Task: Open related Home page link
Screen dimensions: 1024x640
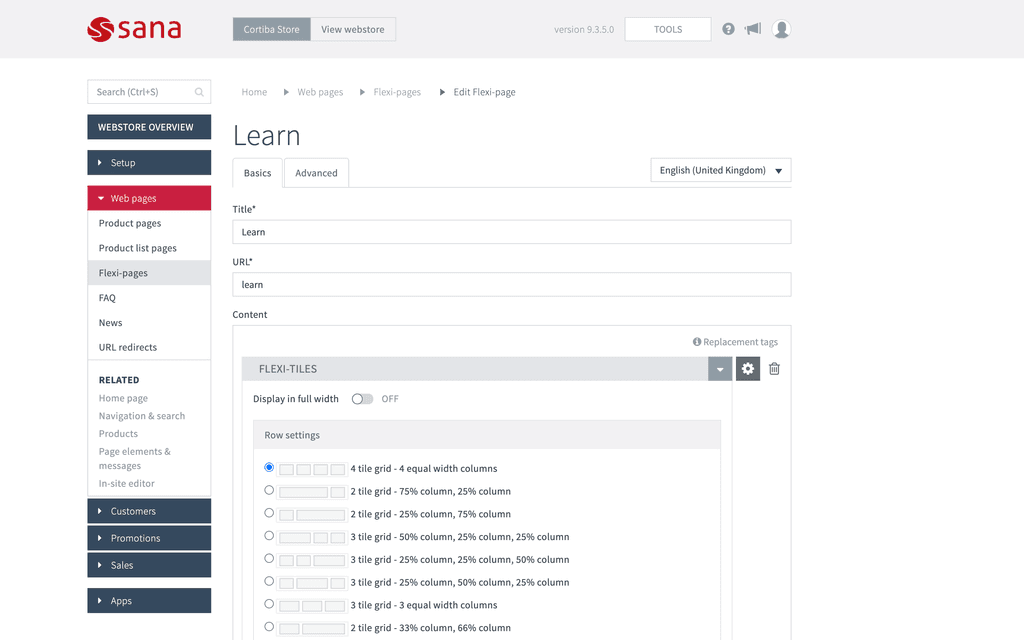Action: click(x=123, y=398)
